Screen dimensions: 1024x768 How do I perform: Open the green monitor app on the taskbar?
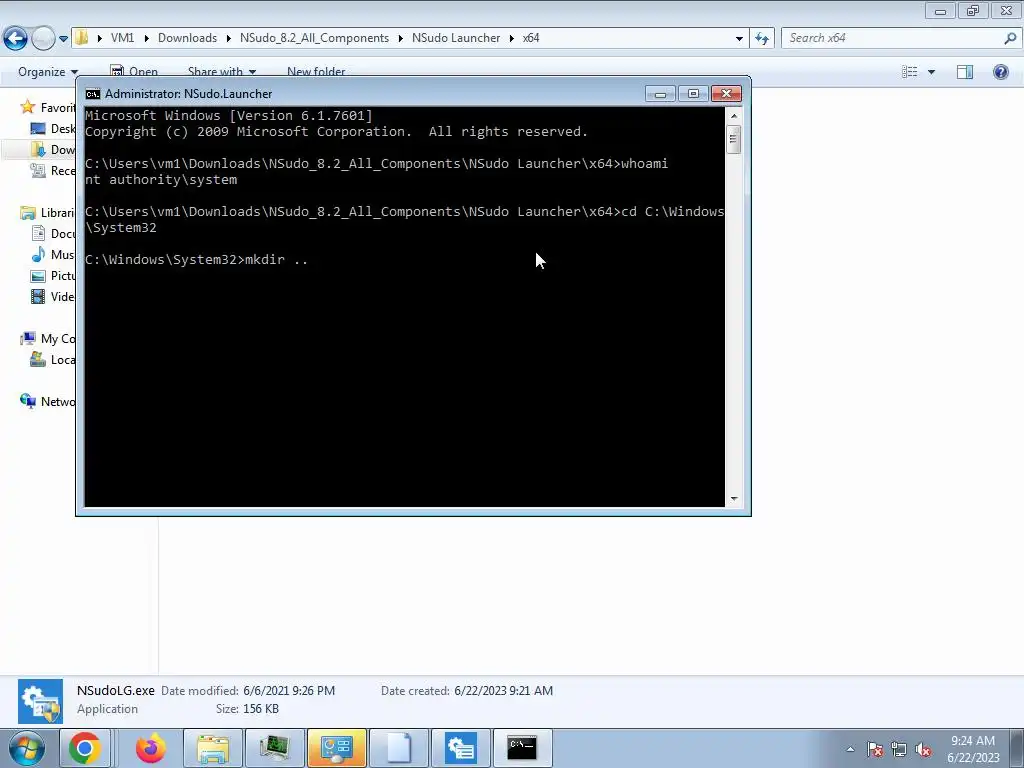[274, 748]
